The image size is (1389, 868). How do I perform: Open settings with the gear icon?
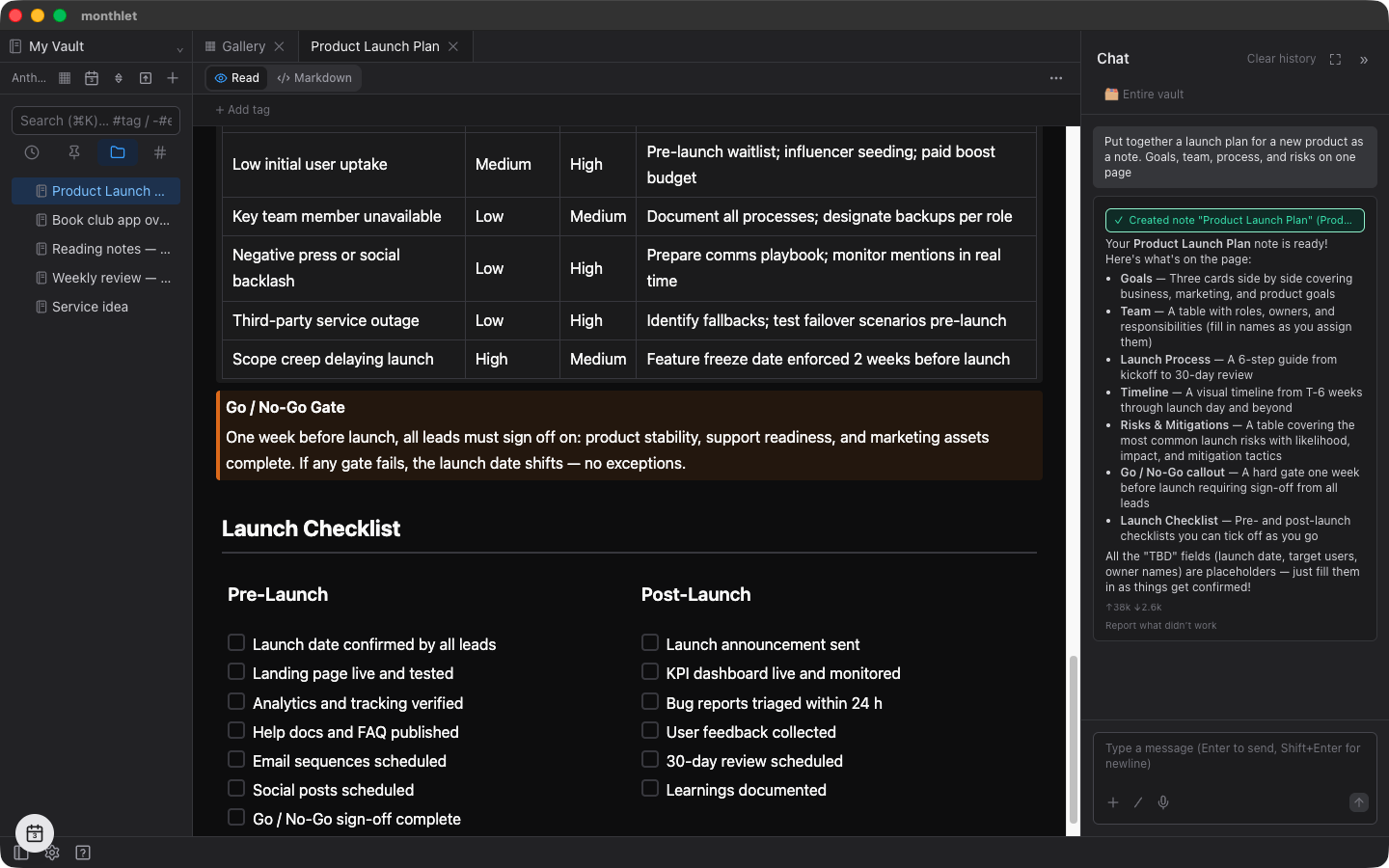coord(52,853)
